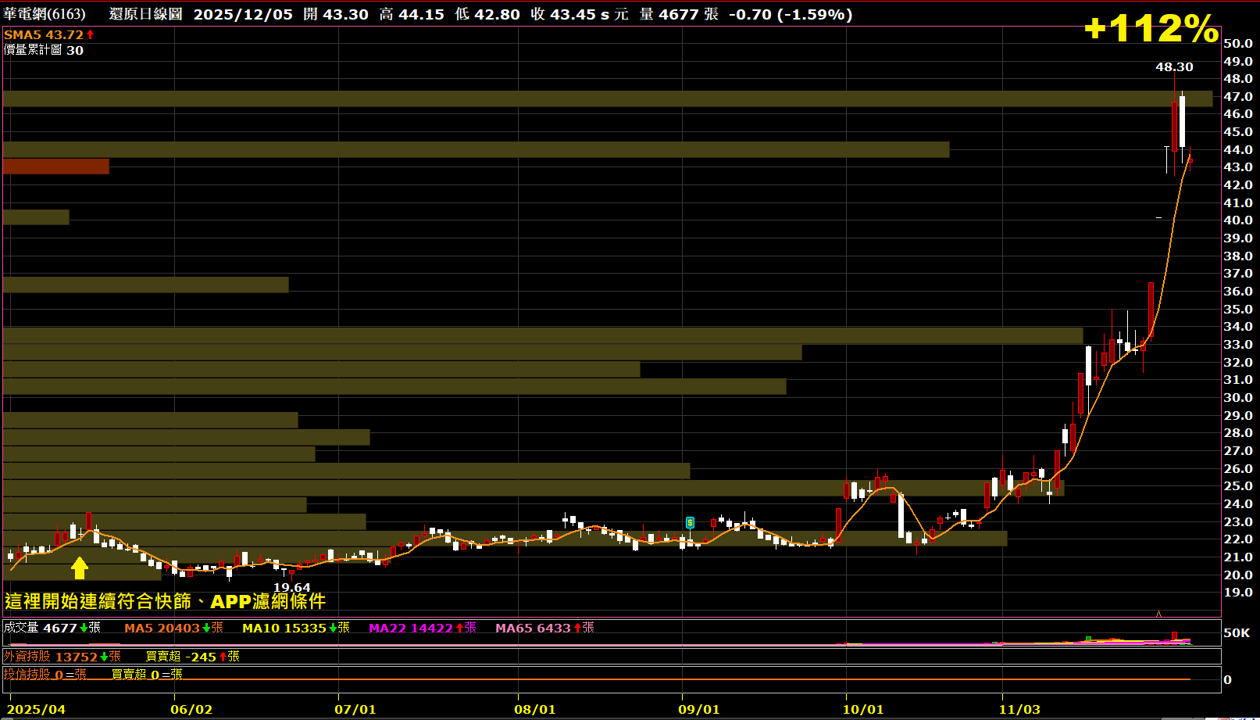Click the 10/01 date axis label
Image resolution: width=1260 pixels, height=720 pixels.
(865, 708)
